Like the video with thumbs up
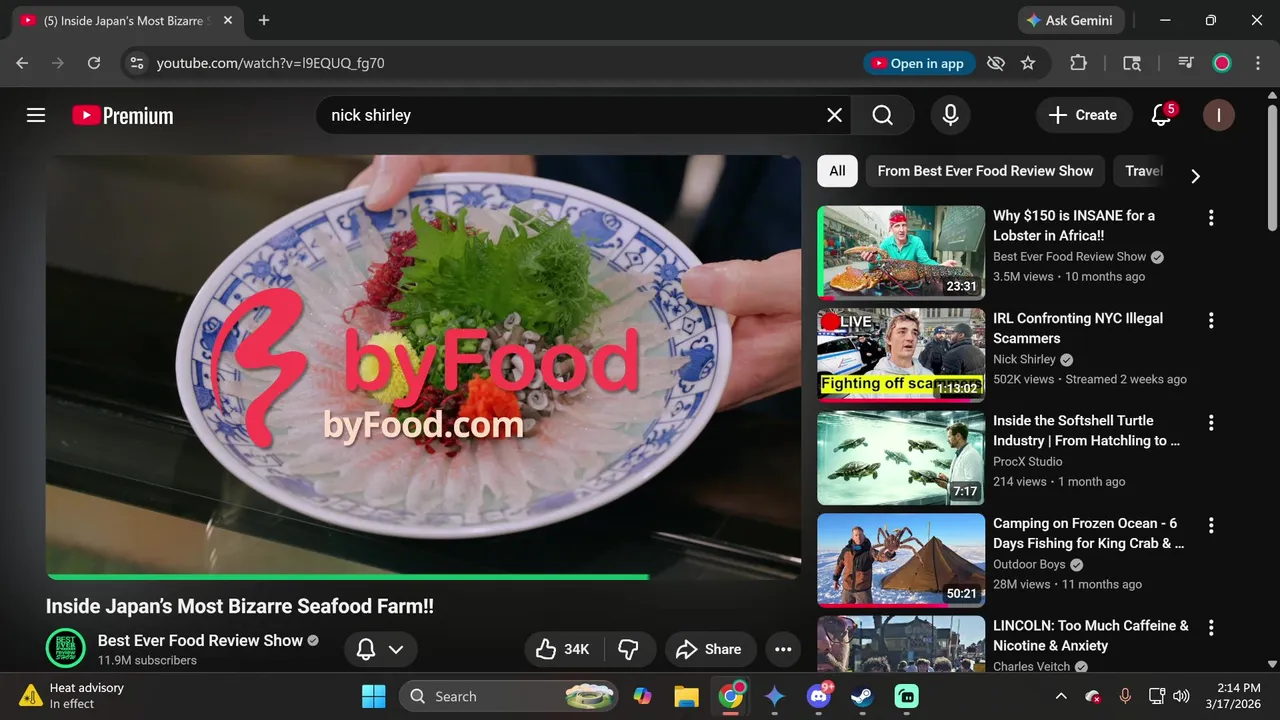Viewport: 1280px width, 720px height. [x=562, y=649]
